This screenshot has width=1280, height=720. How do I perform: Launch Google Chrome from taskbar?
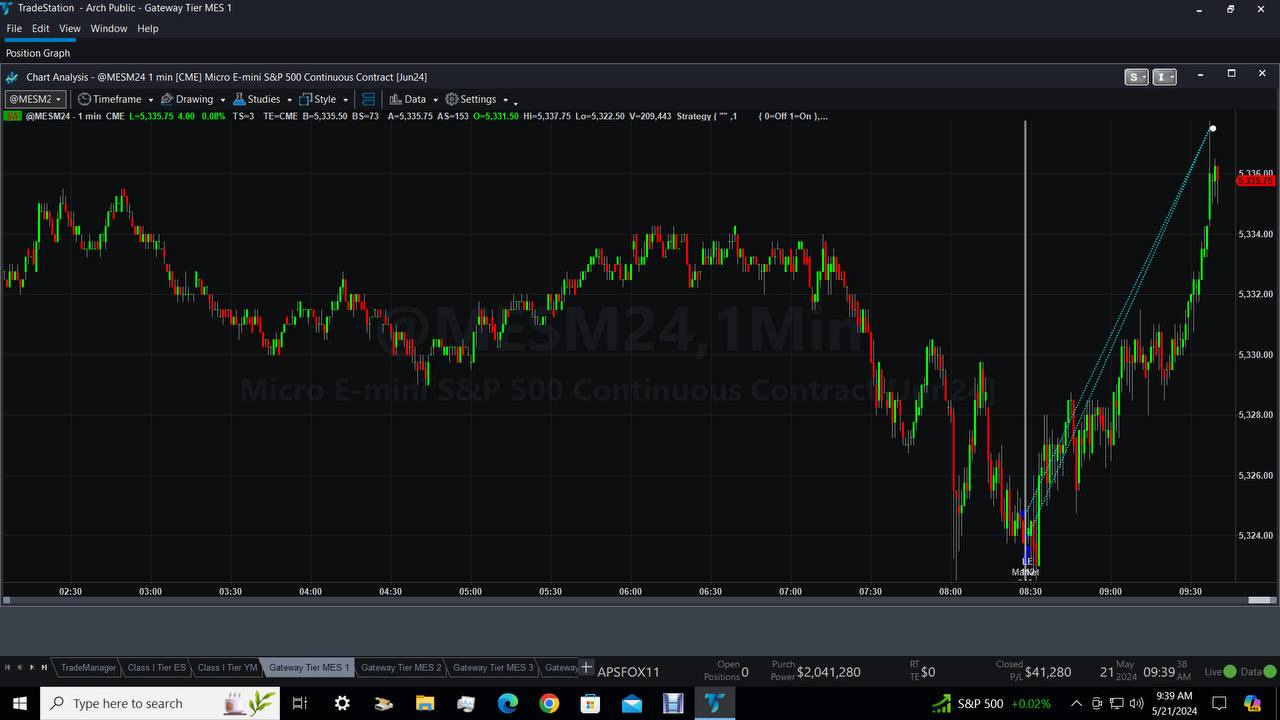point(549,703)
